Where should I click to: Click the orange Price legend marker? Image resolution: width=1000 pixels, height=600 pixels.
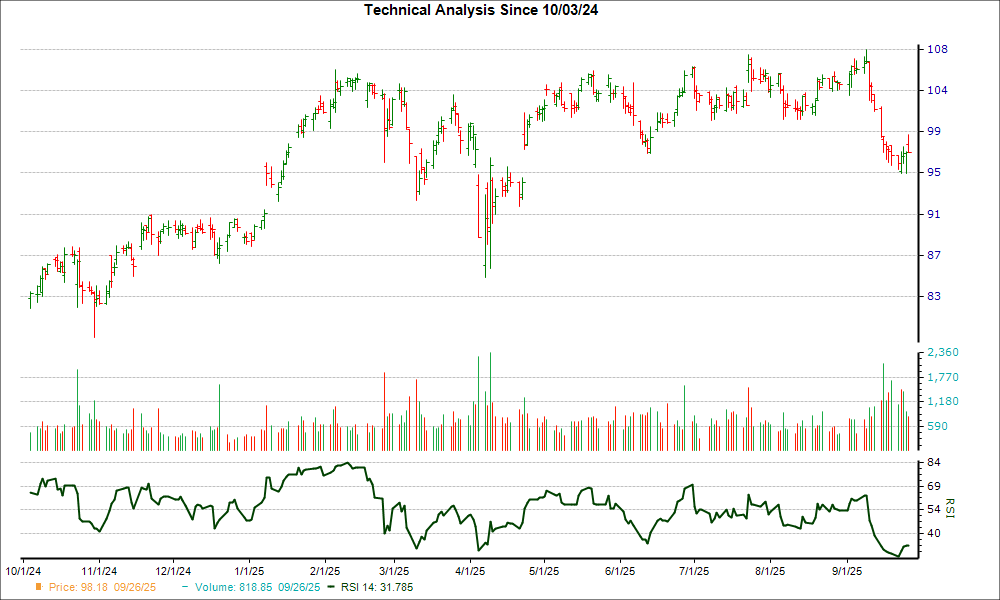tap(41, 587)
